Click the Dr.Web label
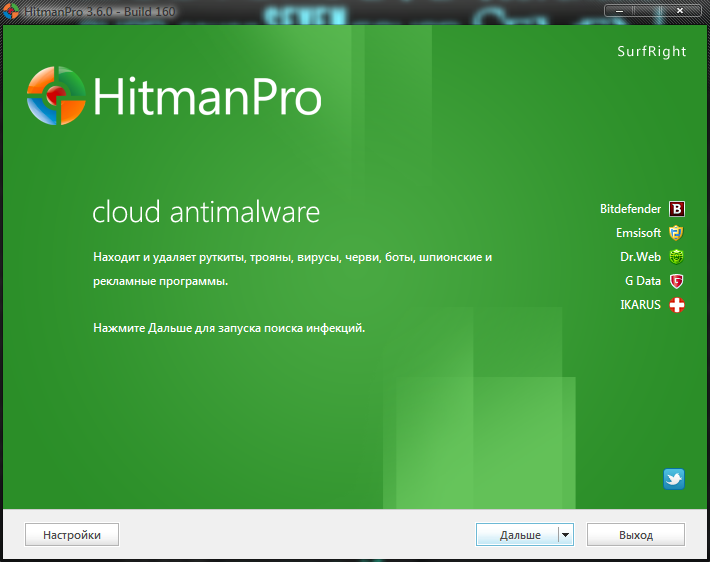 640,257
